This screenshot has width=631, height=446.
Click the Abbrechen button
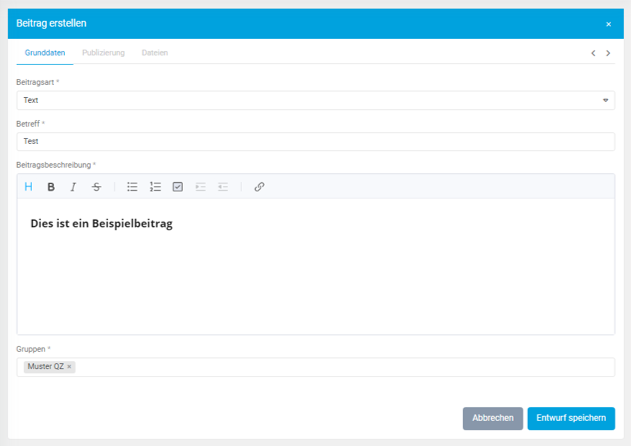point(493,418)
